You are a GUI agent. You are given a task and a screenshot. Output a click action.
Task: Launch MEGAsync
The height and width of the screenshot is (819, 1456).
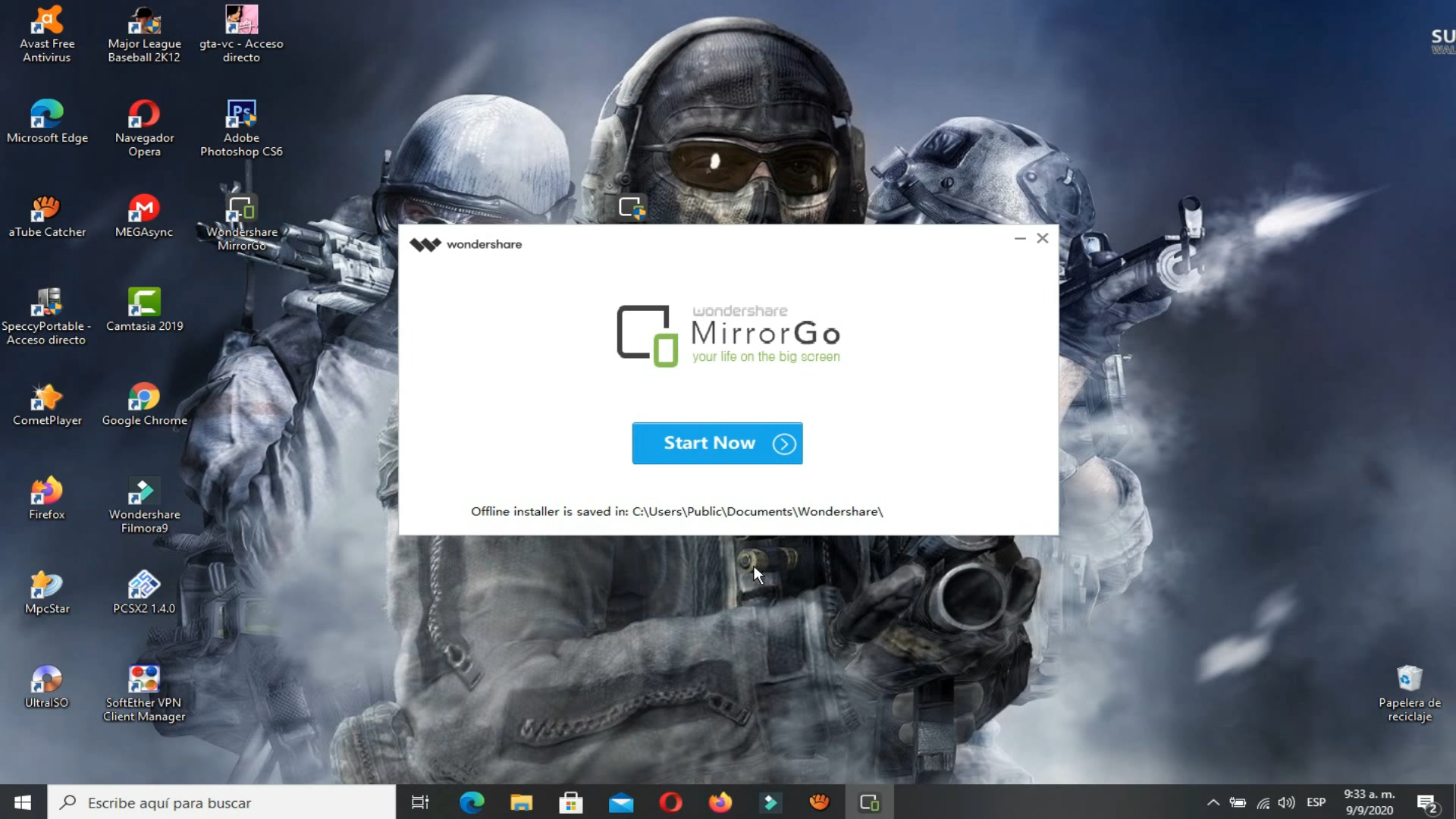[143, 209]
